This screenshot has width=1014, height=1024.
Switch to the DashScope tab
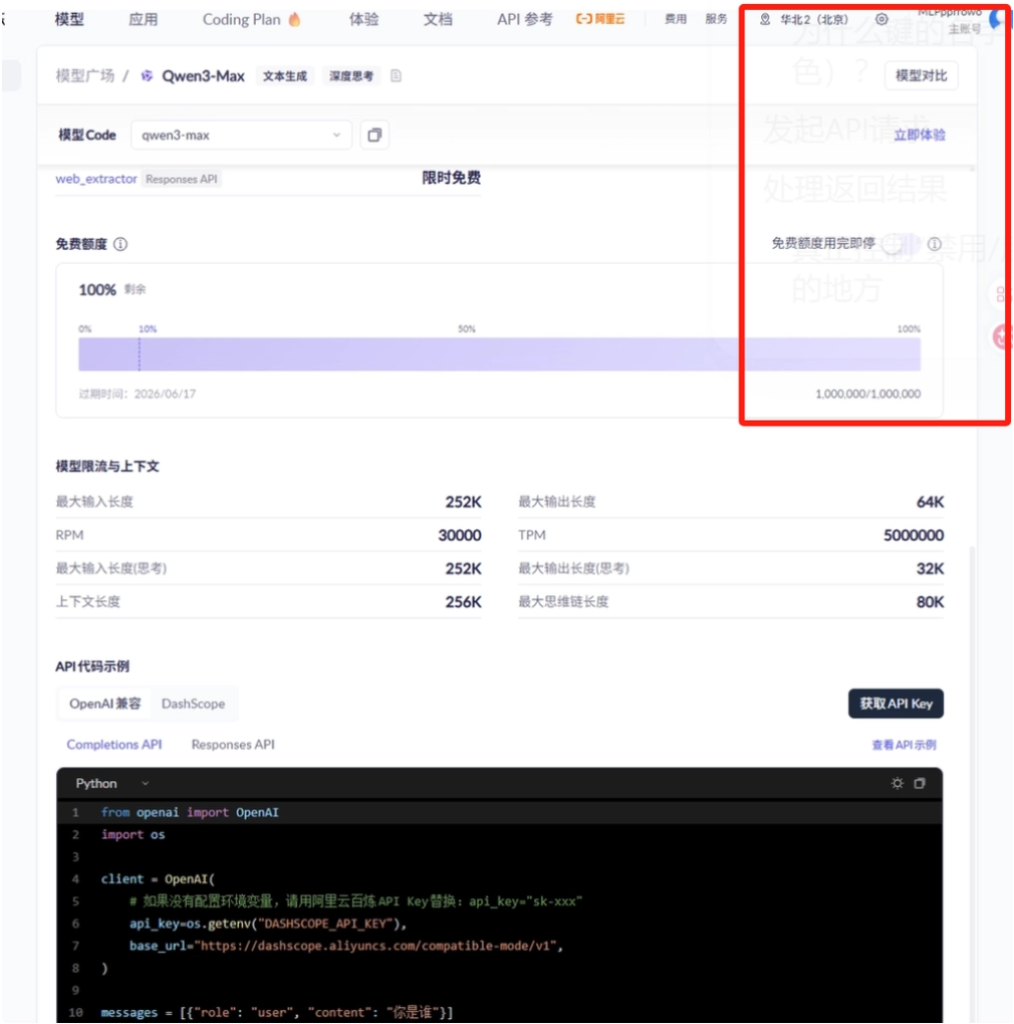[193, 704]
